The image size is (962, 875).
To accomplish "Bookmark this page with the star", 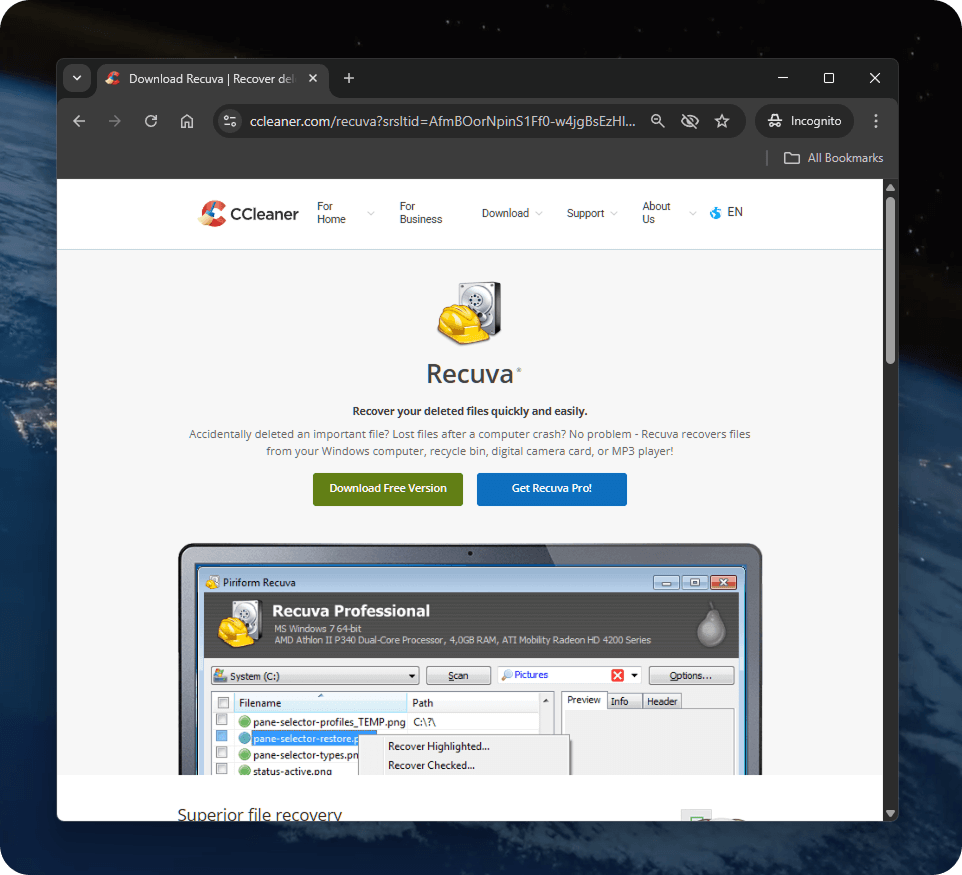I will 722,121.
